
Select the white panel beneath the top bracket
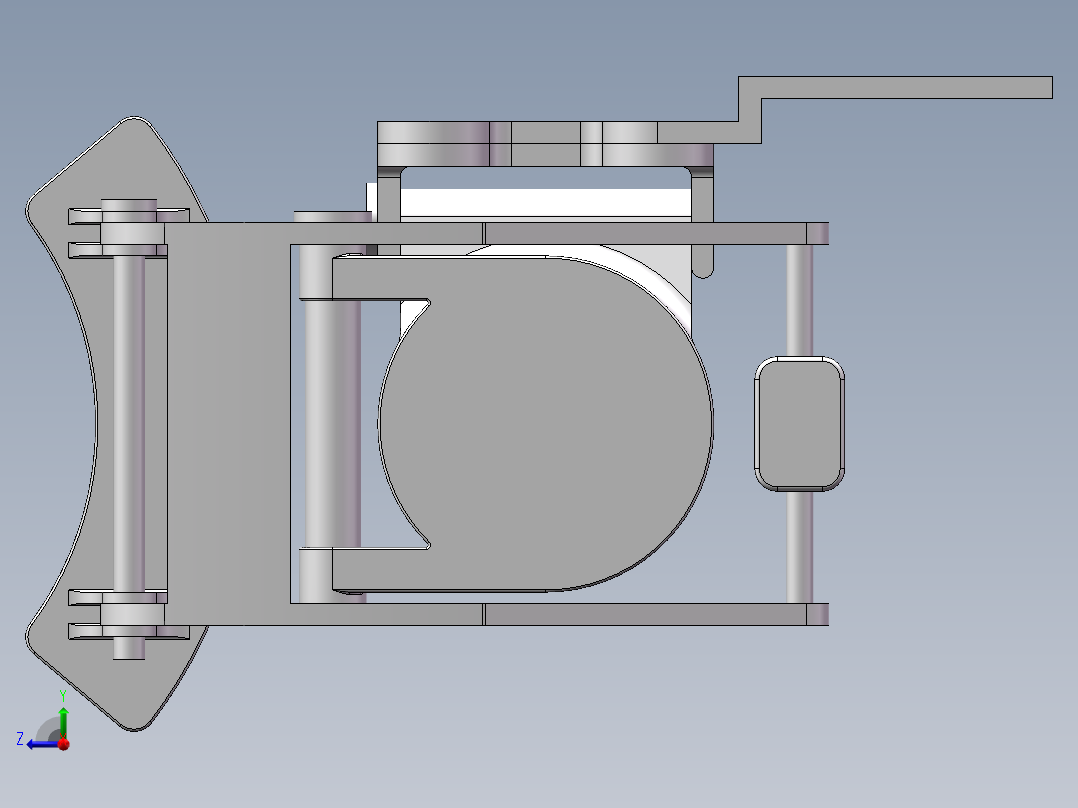[x=545, y=203]
